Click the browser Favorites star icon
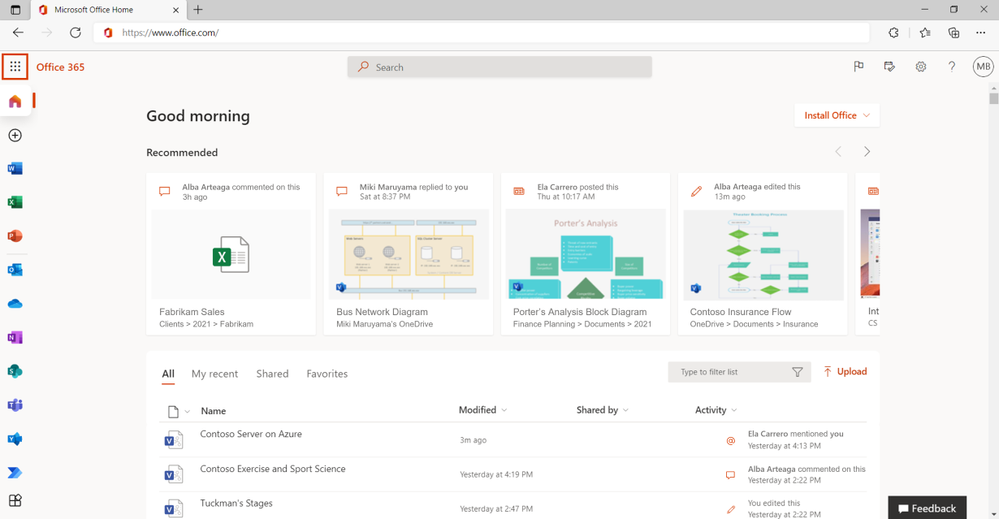The height and width of the screenshot is (519, 999). coord(925,32)
